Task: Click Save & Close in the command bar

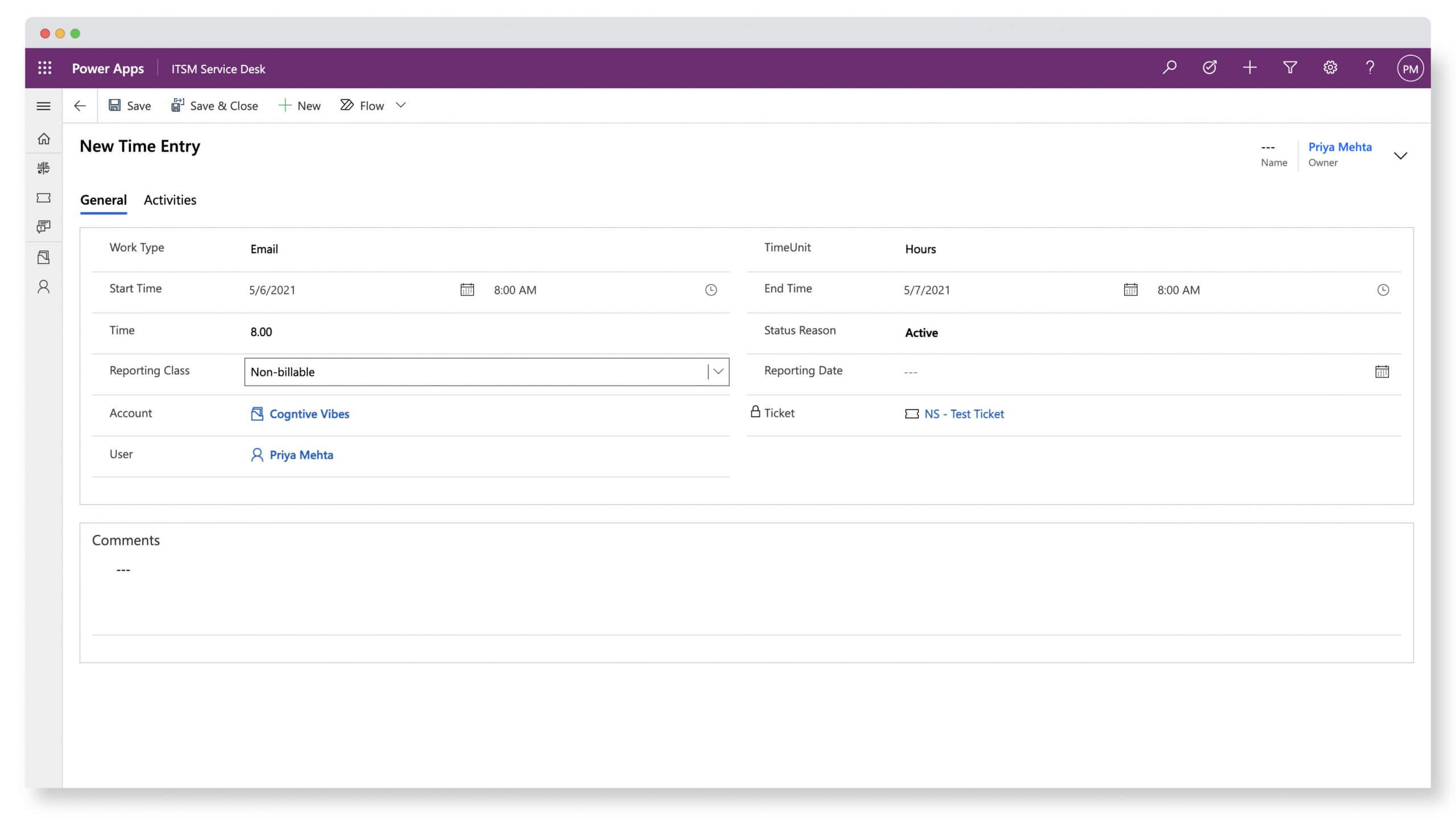Action: [x=214, y=106]
